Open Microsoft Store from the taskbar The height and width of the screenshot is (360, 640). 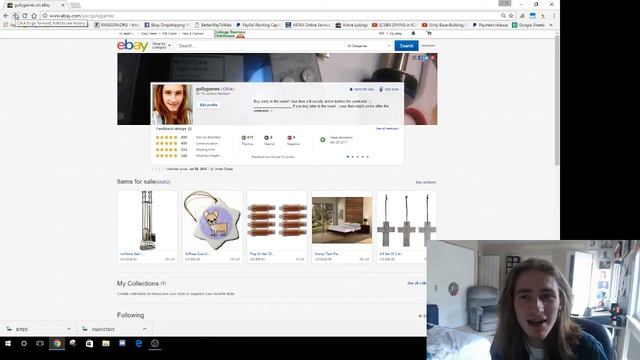(89, 344)
